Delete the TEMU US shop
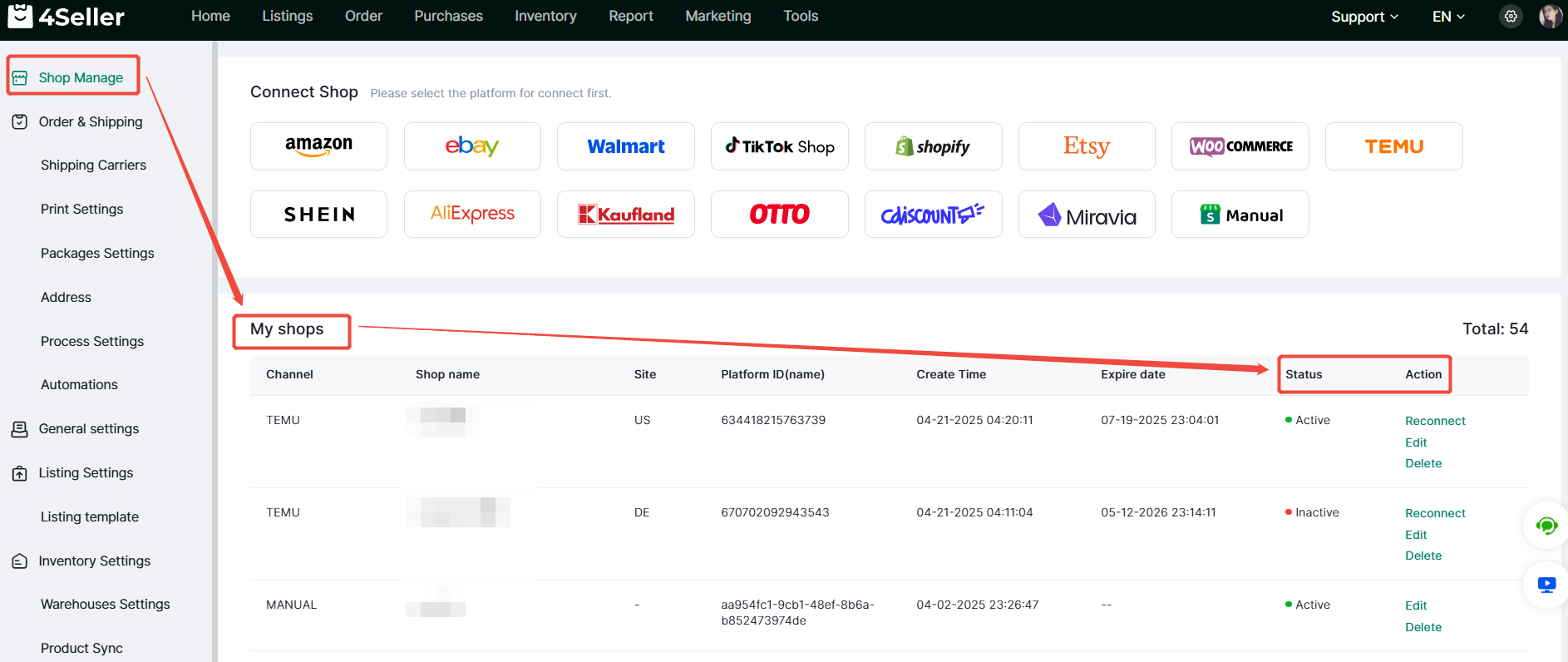1568x662 pixels. pos(1423,463)
